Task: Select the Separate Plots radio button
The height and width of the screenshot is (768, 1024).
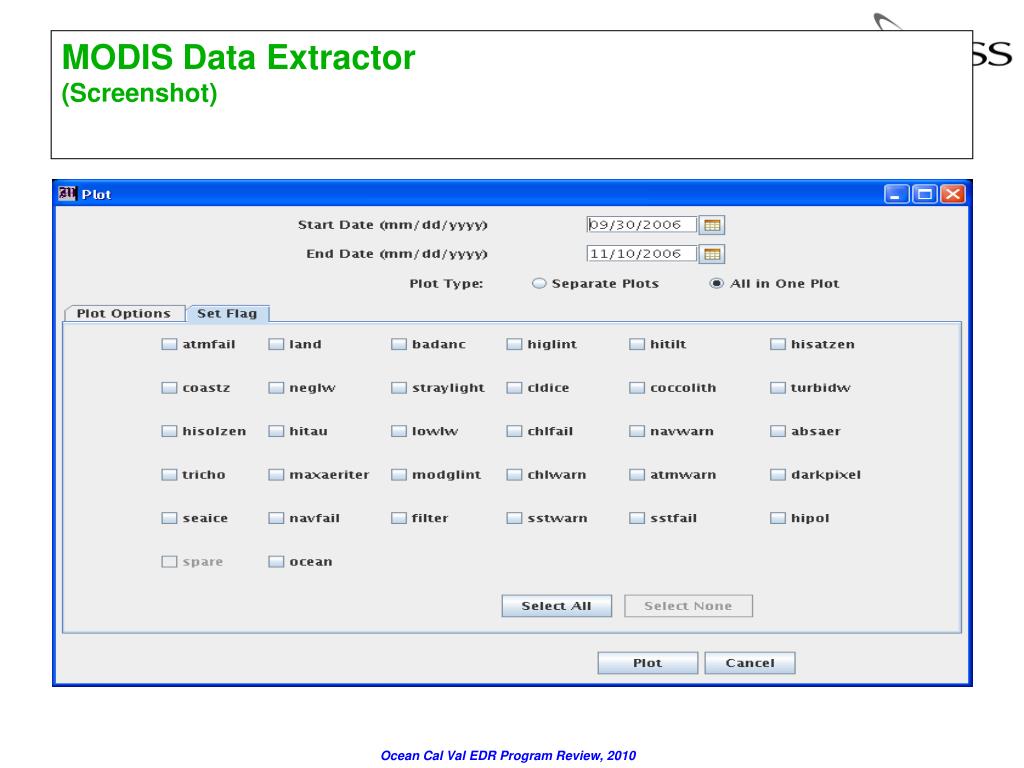Action: pos(539,283)
